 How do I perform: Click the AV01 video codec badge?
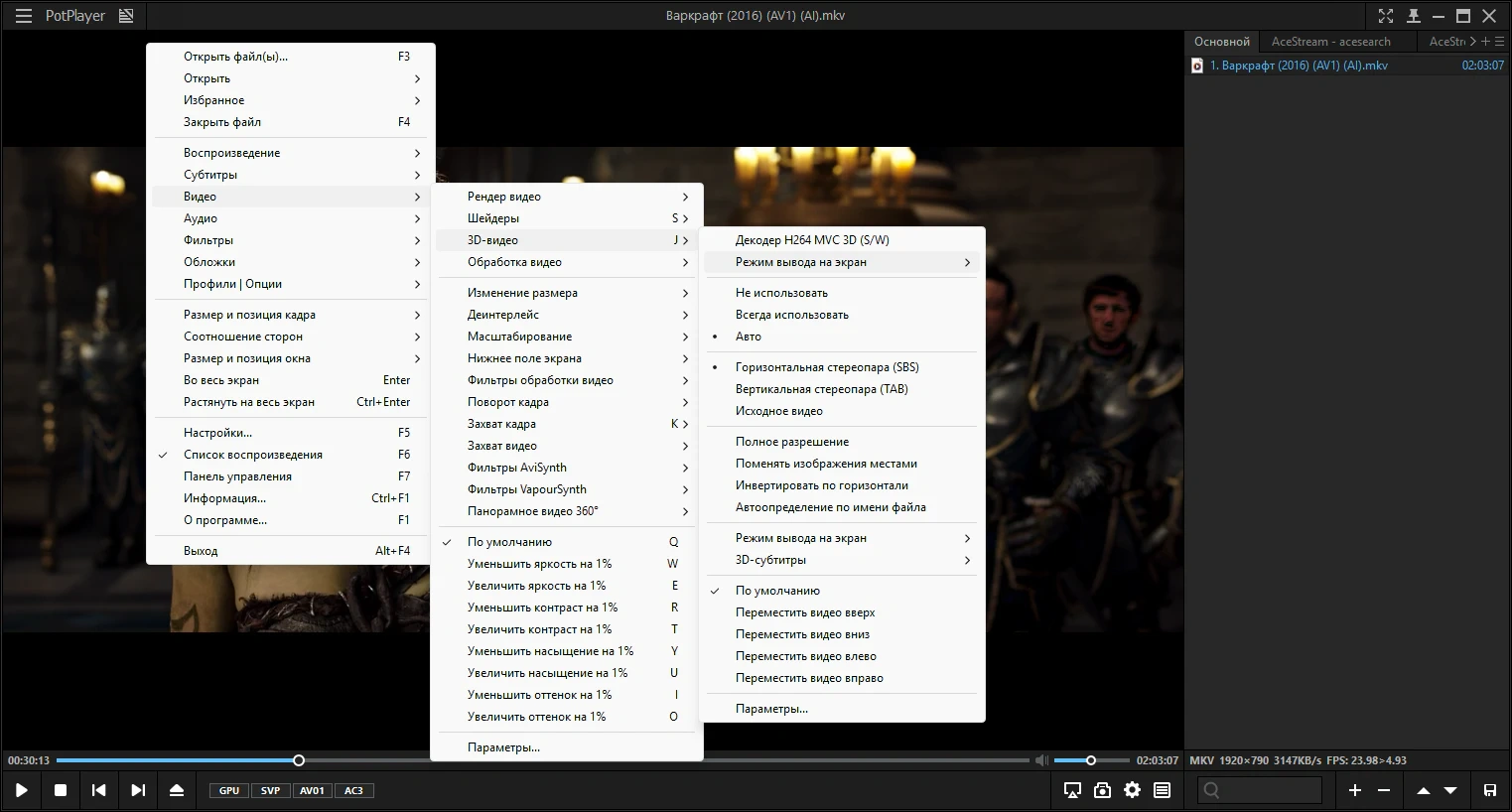(312, 791)
